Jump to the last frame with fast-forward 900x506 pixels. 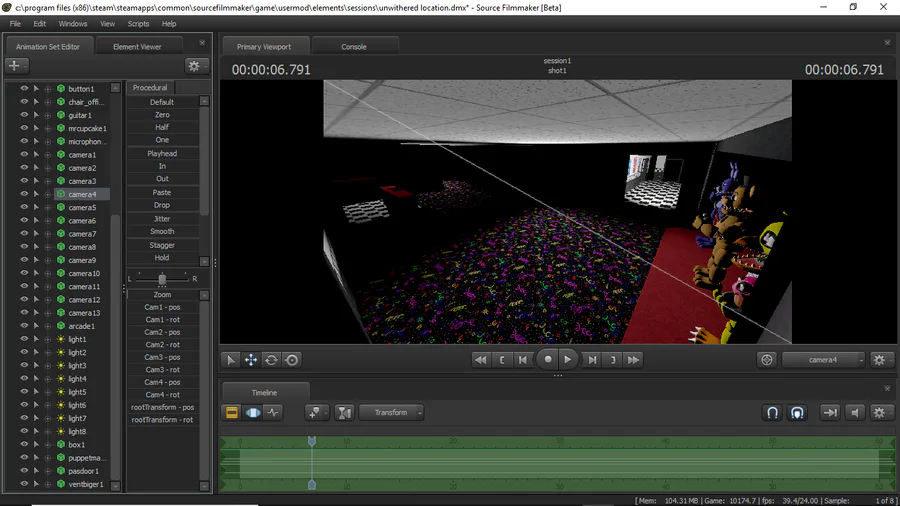[x=633, y=360]
